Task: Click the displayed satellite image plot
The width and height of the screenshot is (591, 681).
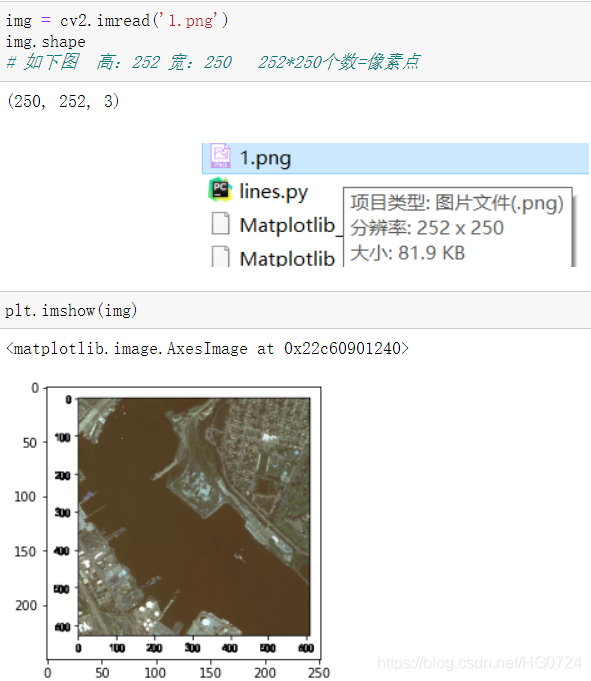Action: (x=194, y=516)
